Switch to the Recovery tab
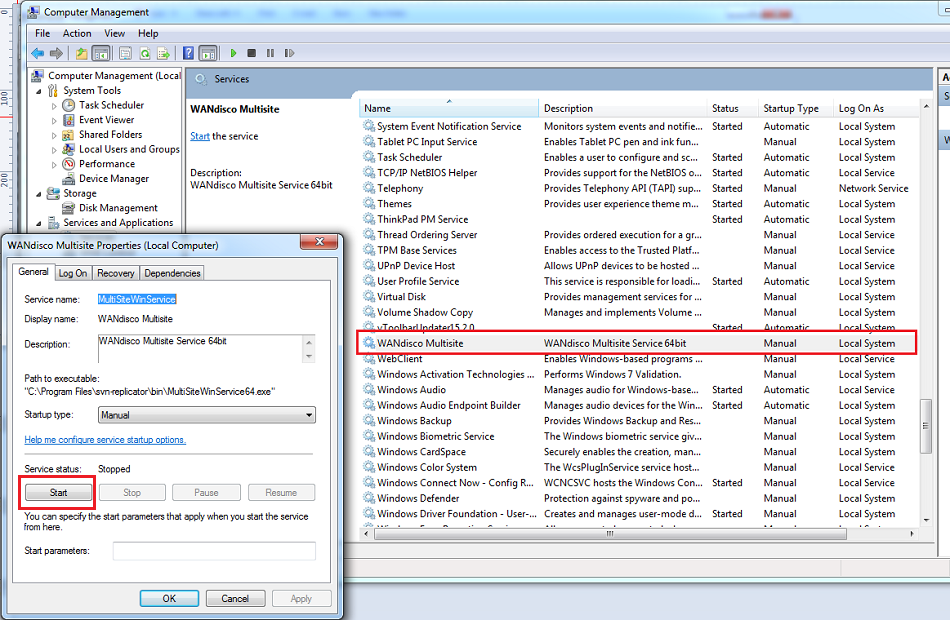950x620 pixels. pyautogui.click(x=116, y=273)
